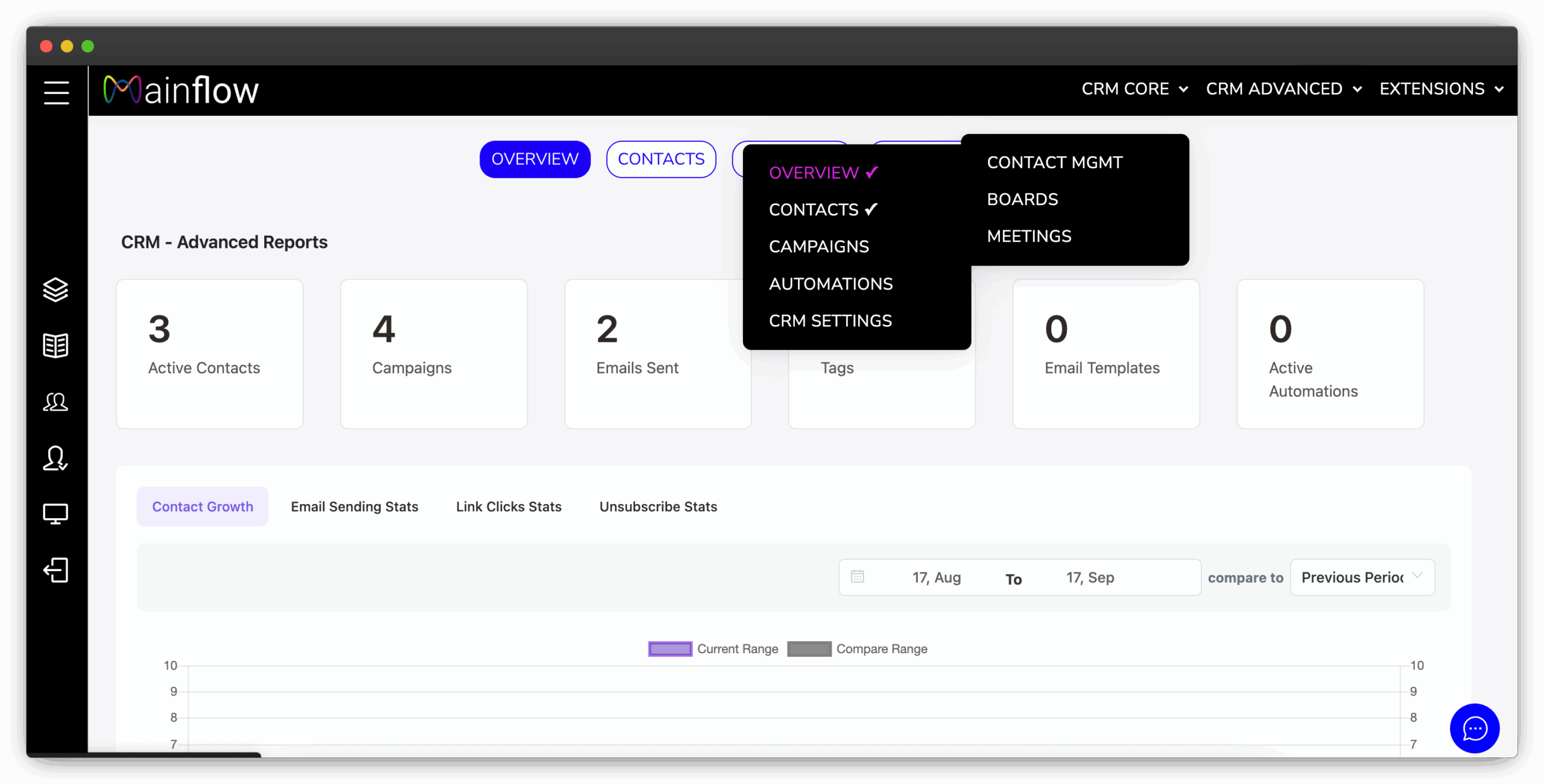Open the monitor screen sidebar icon

point(55,514)
